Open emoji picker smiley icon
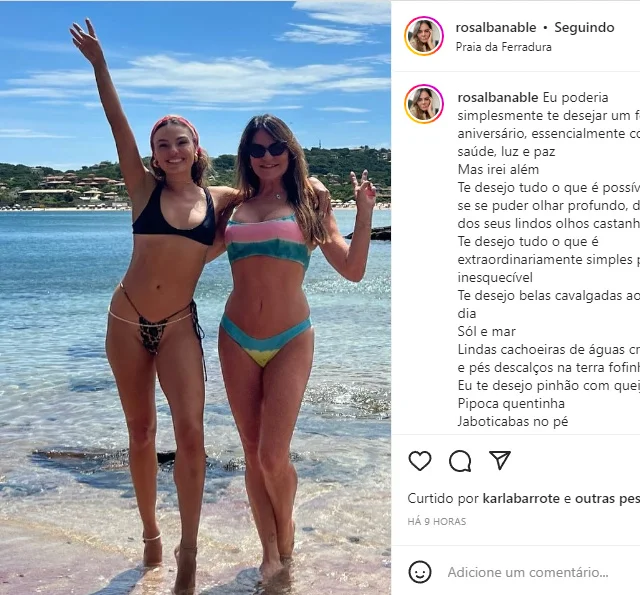The image size is (640, 595). click(x=420, y=572)
